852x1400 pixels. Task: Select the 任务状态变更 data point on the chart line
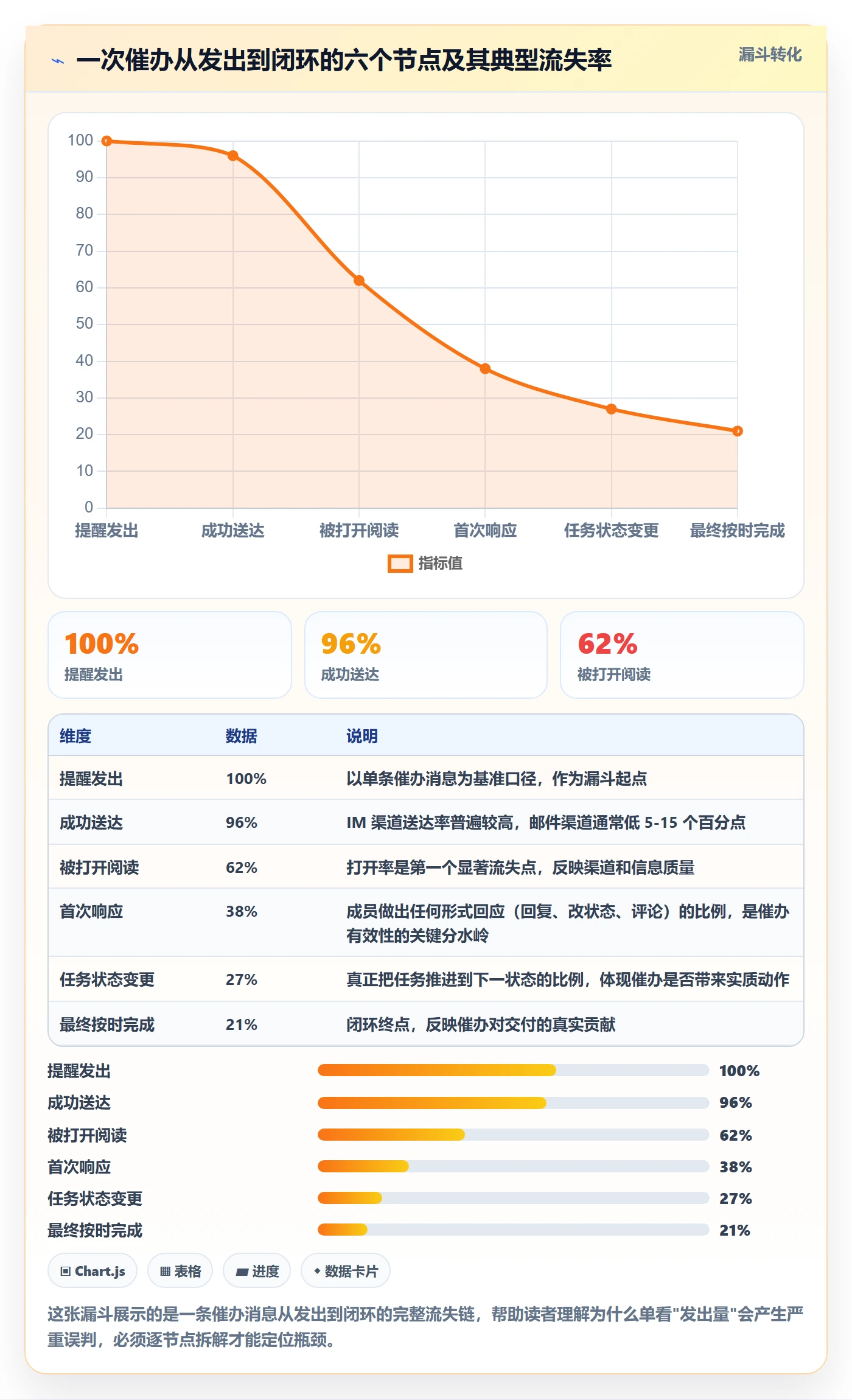click(x=612, y=409)
